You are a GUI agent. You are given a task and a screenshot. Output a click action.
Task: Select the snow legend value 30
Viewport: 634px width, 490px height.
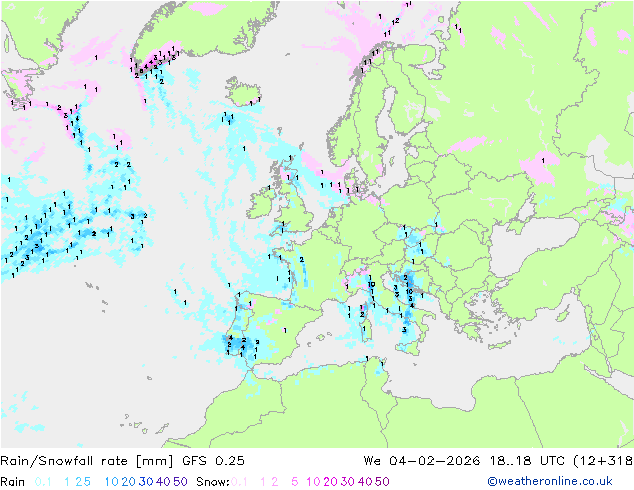click(348, 482)
